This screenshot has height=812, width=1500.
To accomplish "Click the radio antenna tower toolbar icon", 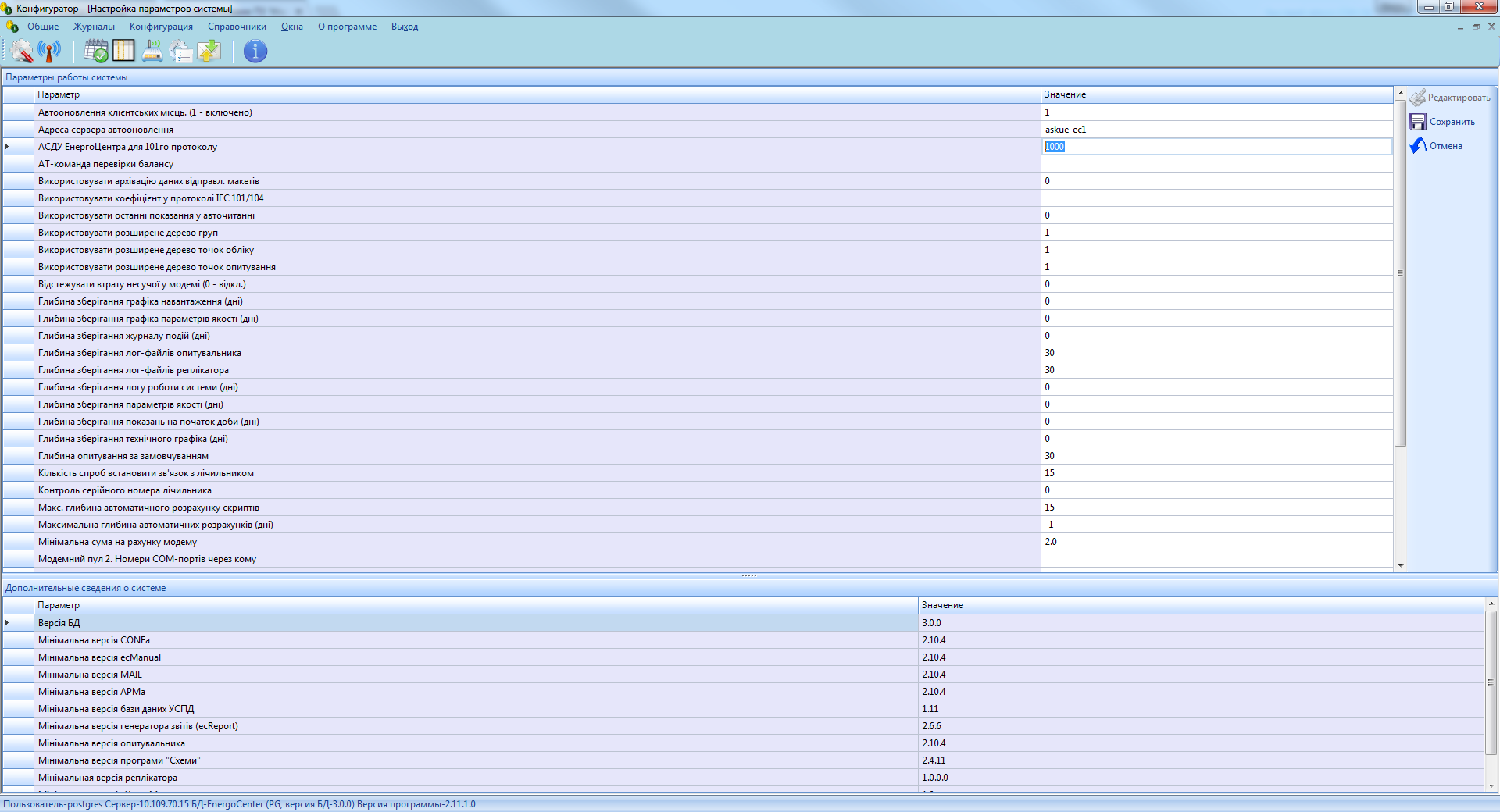I will pos(49,52).
